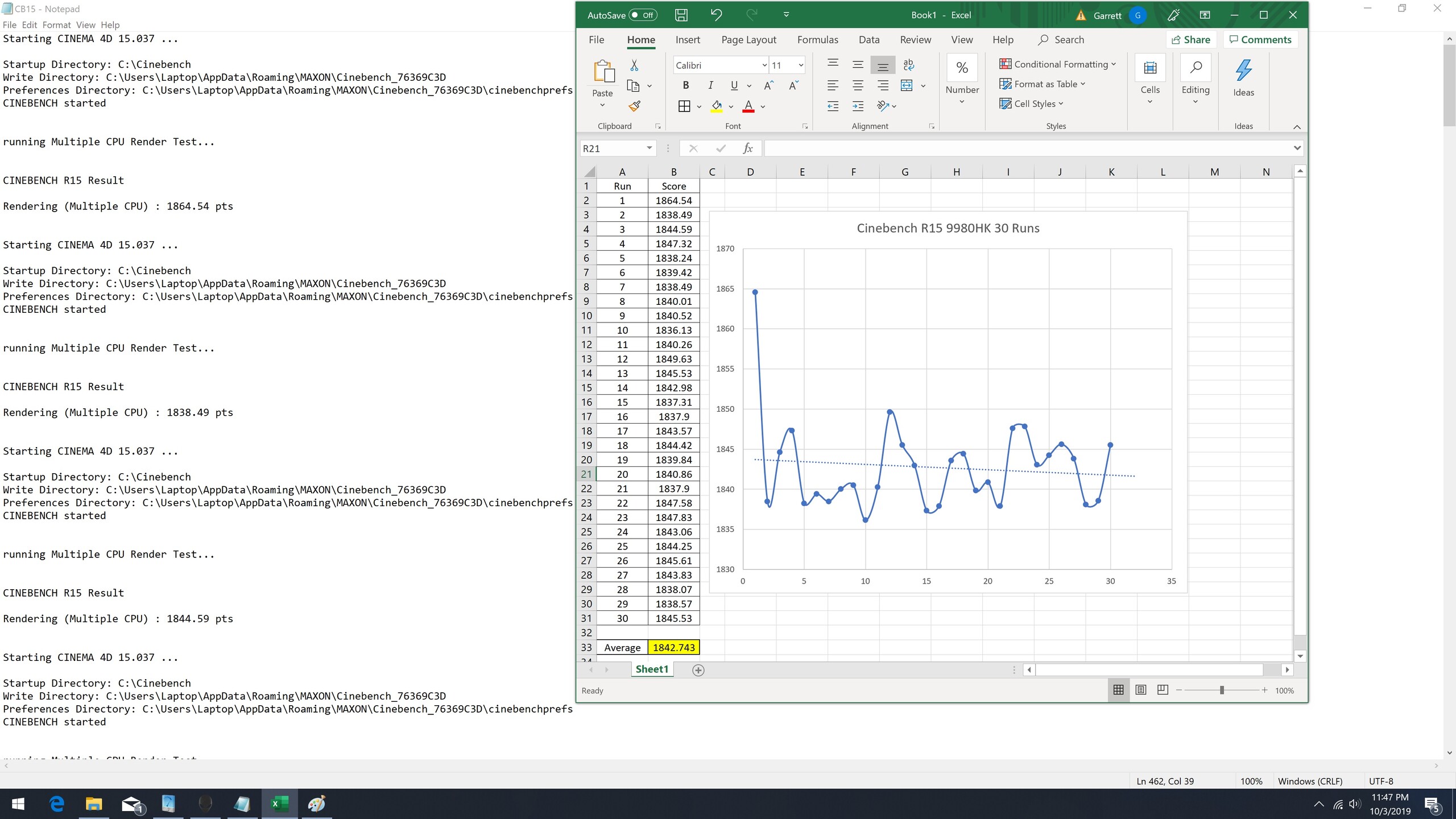Click the Borders grid icon
The image size is (1456, 819).
click(x=684, y=106)
